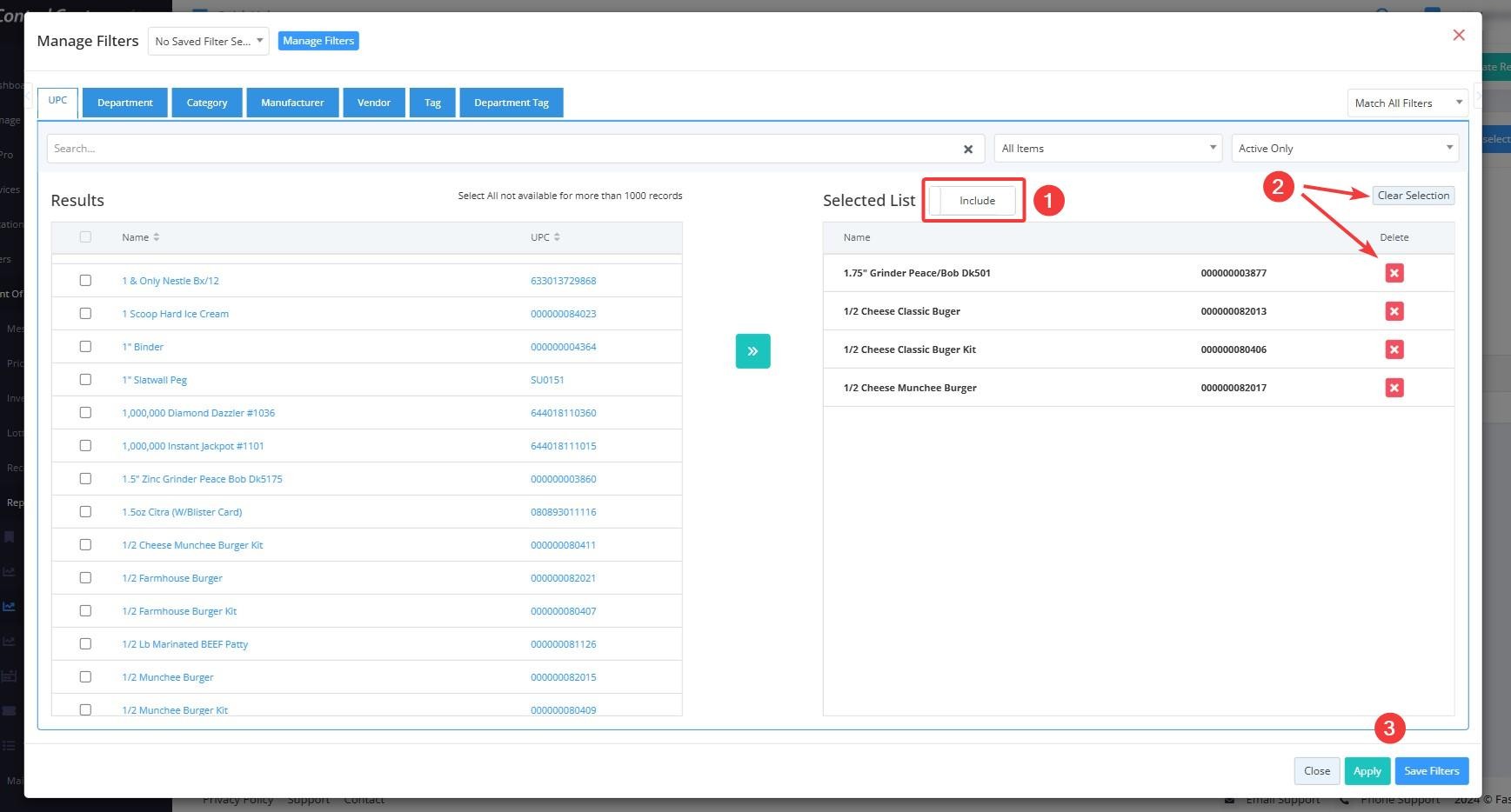The height and width of the screenshot is (812, 1511).
Task: Select checkbox for 1.5" Zinc Grinder Peace Bob
Action: click(85, 478)
